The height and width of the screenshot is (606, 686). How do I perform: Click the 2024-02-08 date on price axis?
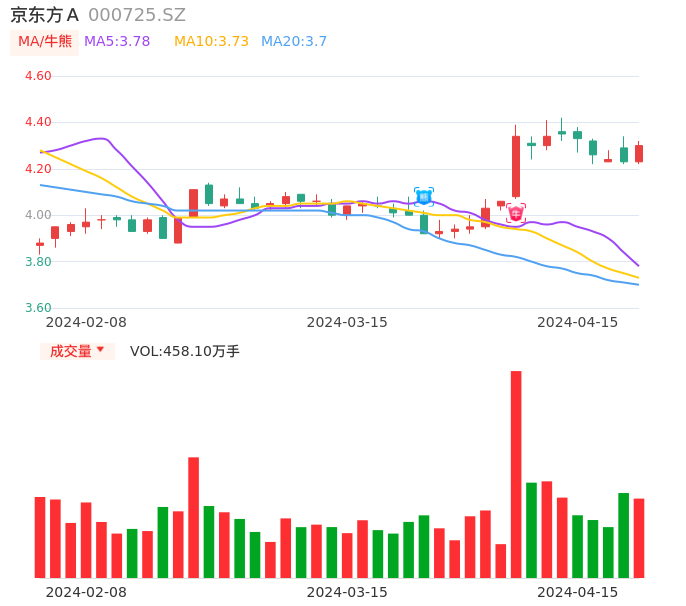86,322
